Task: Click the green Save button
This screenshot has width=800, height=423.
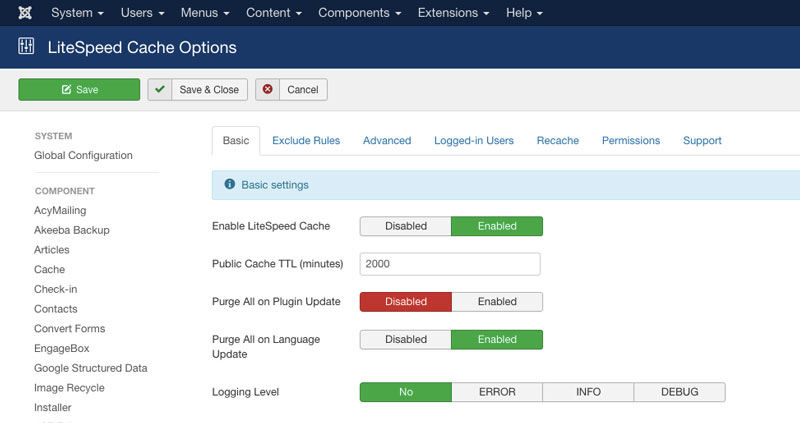Action: pyautogui.click(x=79, y=89)
